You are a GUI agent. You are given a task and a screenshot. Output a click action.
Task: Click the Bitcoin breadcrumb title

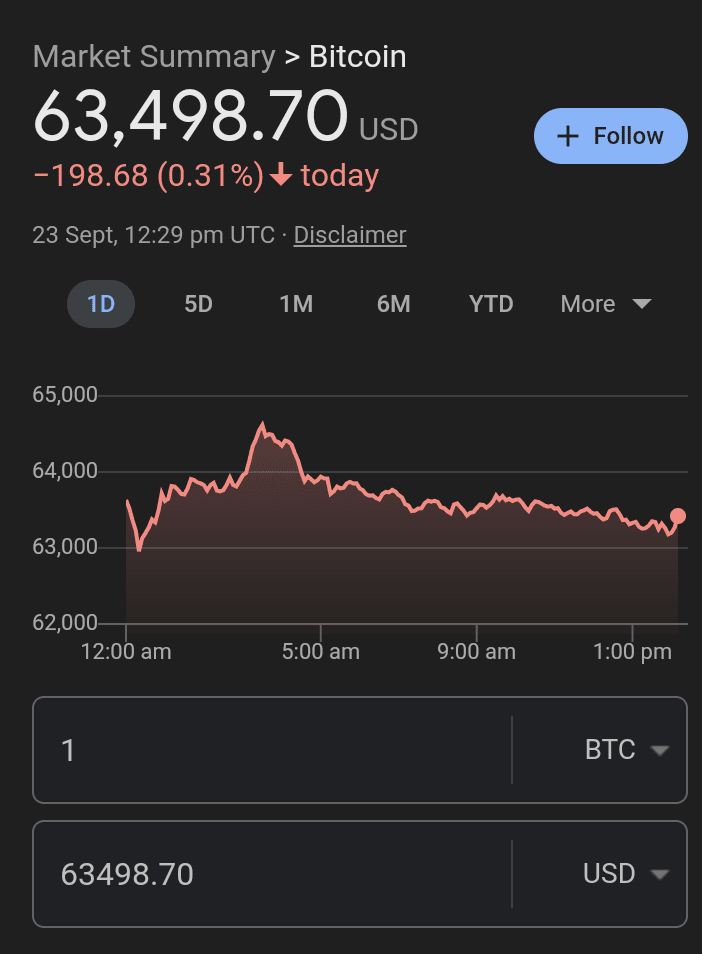[x=358, y=57]
